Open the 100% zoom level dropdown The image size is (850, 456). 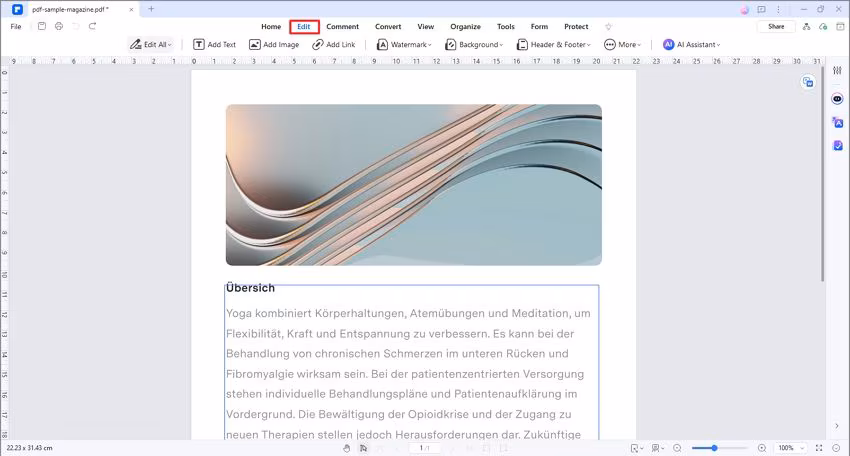coord(791,448)
